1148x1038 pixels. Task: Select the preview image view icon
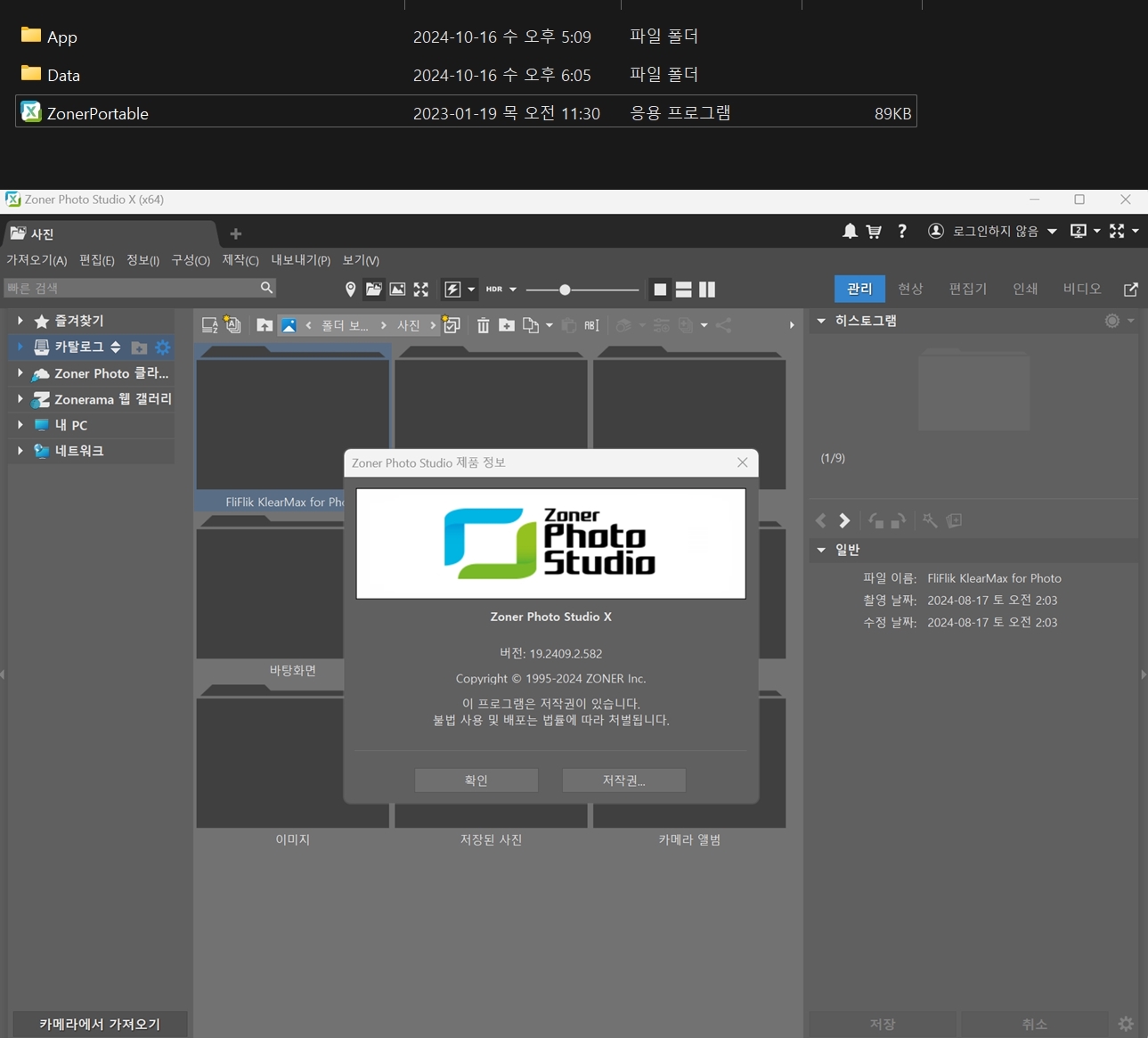tap(398, 290)
